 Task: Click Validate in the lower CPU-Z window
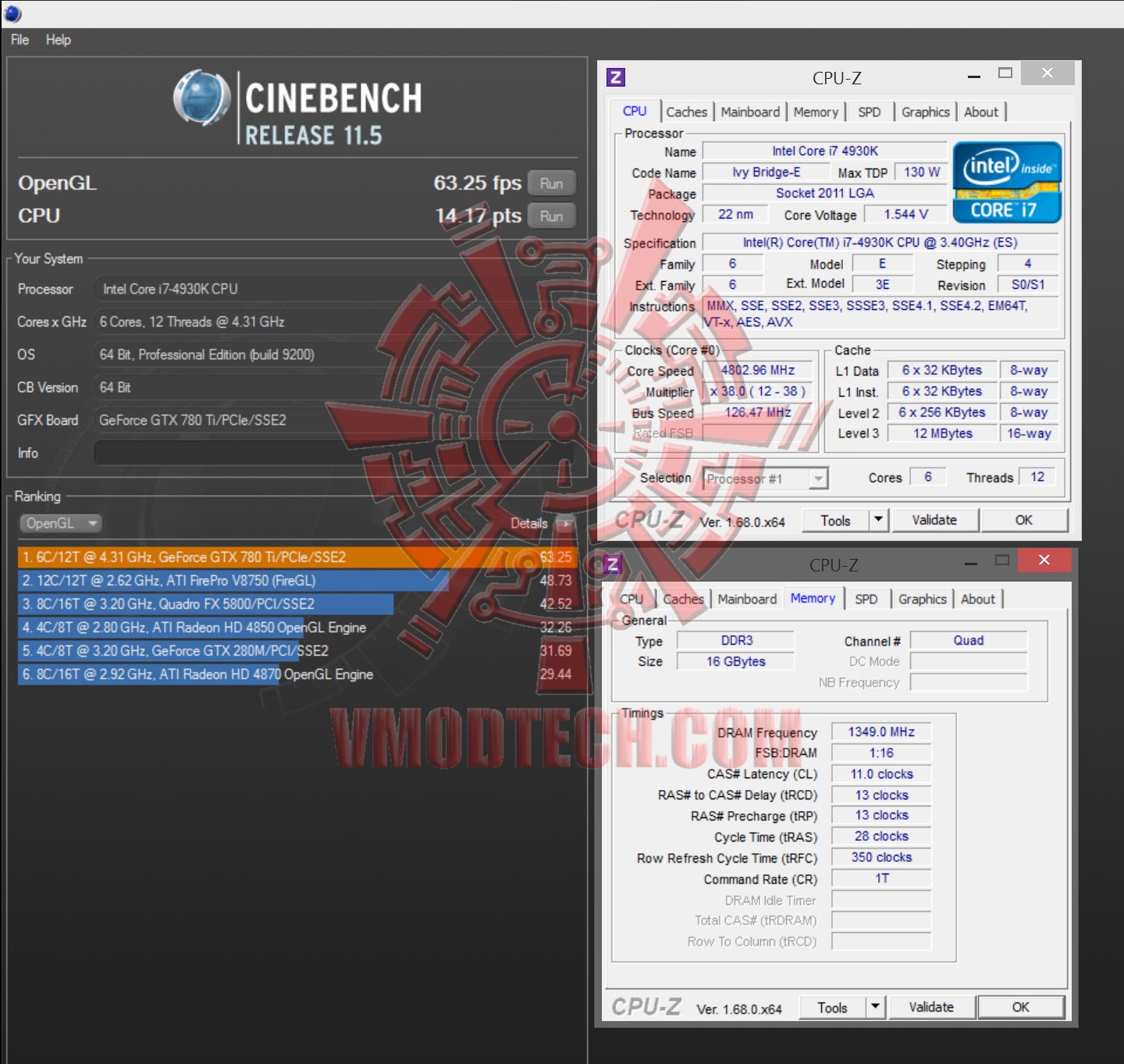(931, 1007)
